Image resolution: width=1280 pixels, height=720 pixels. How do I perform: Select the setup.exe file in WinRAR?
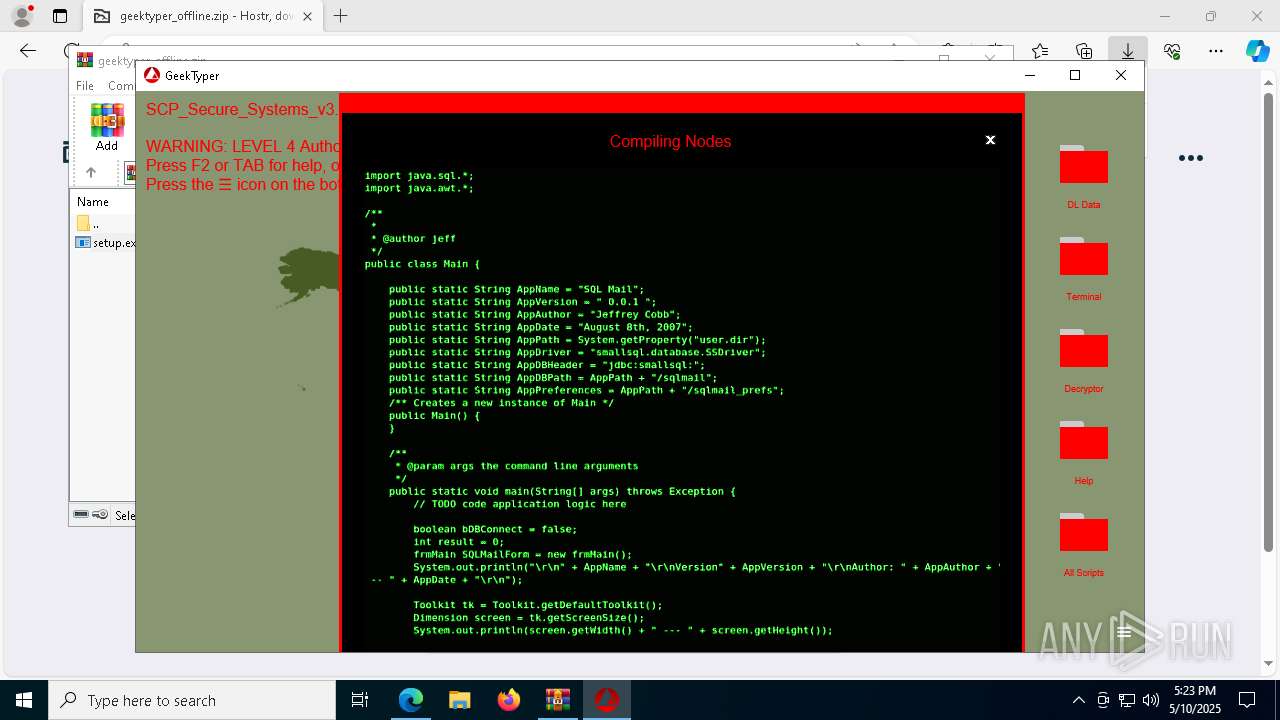coord(106,243)
